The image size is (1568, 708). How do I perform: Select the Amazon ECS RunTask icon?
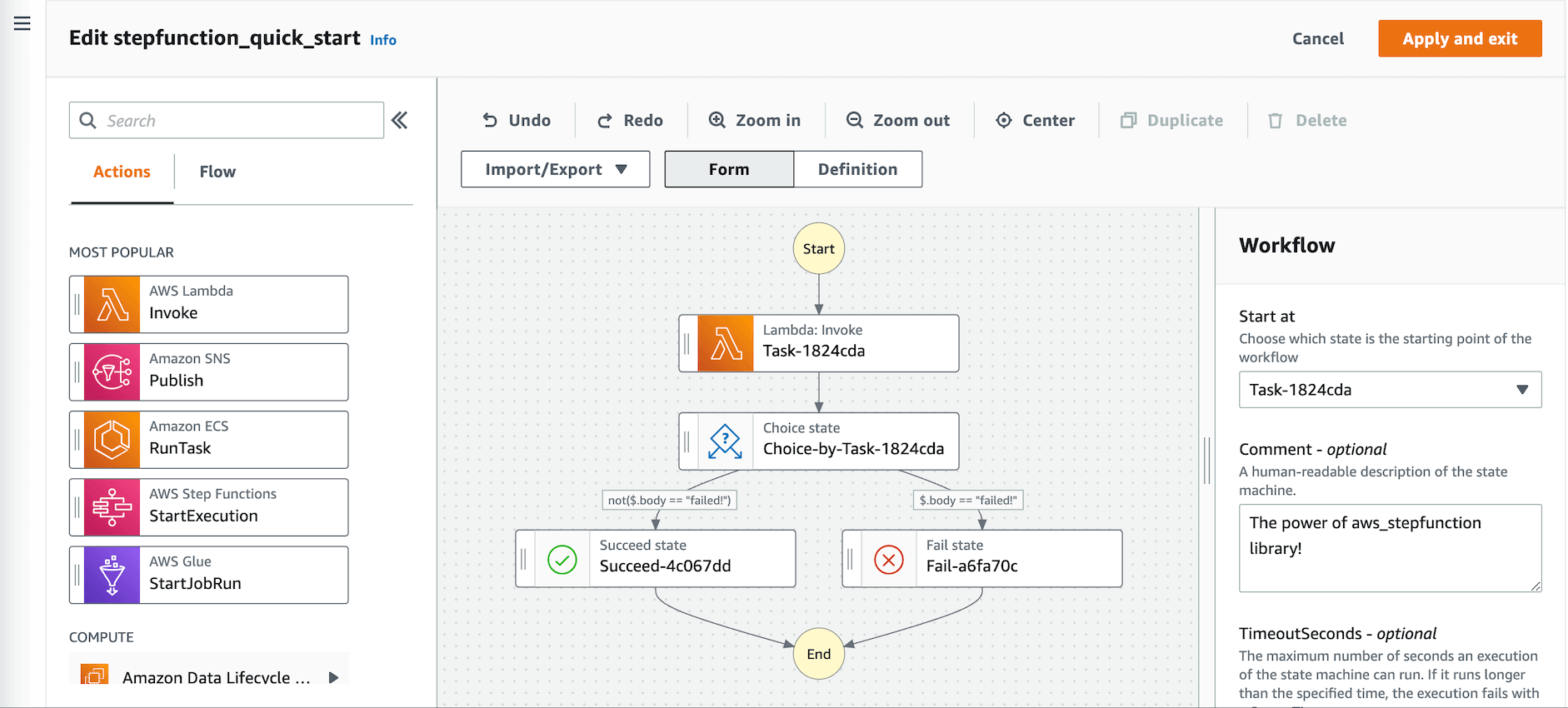click(112, 440)
